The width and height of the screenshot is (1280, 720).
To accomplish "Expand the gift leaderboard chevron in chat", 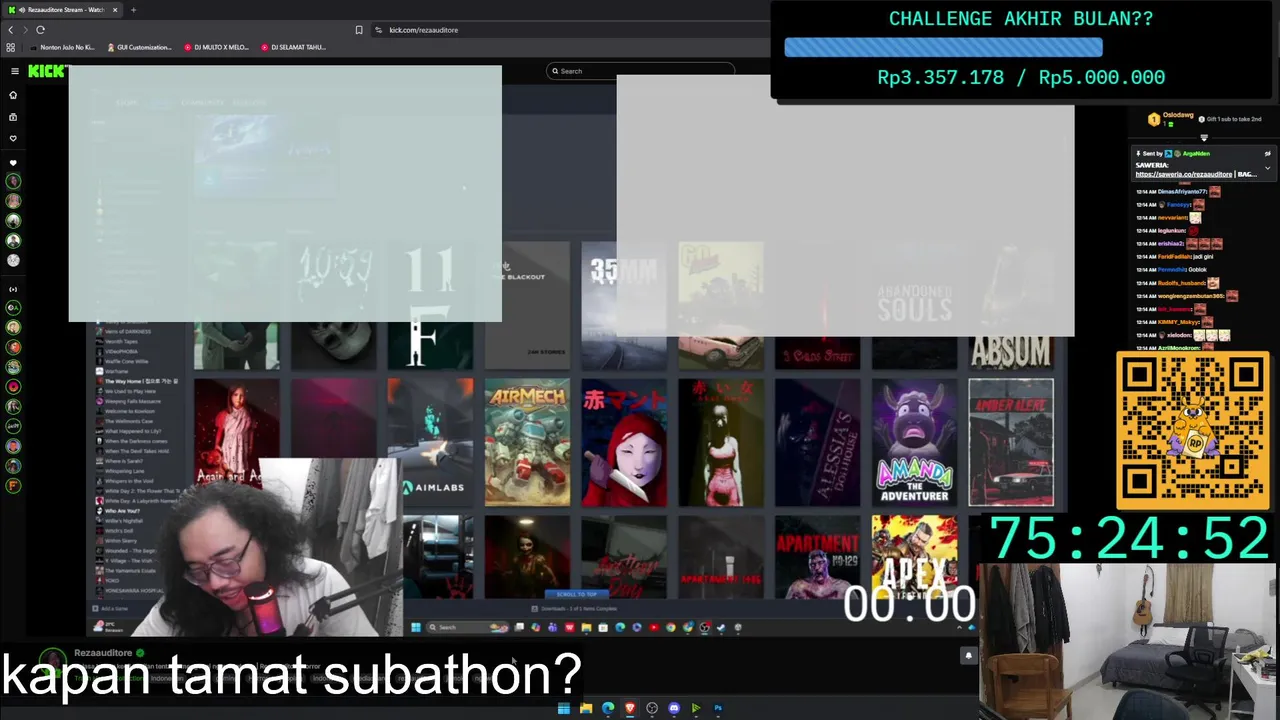I will pos(1204,137).
